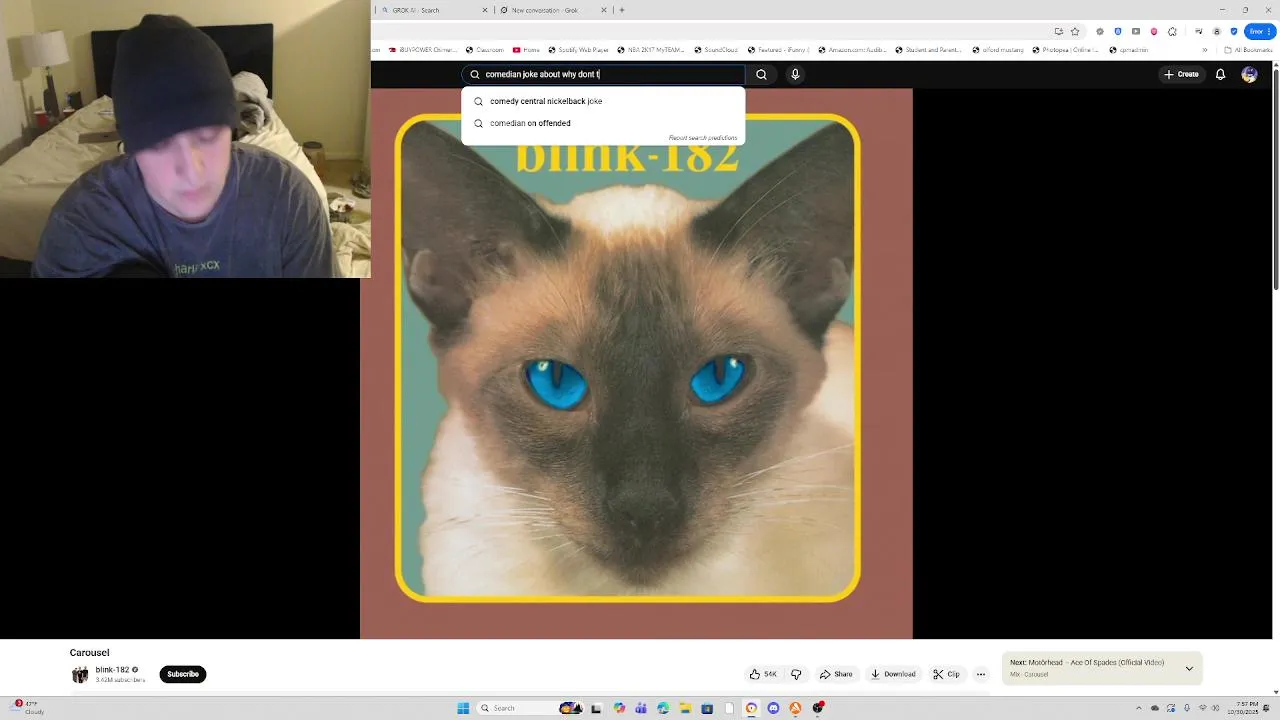This screenshot has height=720, width=1280.
Task: Open the blink-182 channel name link
Action: pos(112,670)
